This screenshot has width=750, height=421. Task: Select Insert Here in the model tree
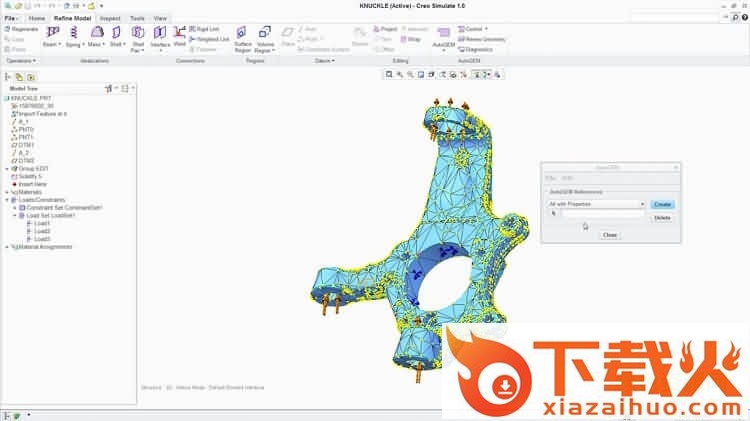32,184
